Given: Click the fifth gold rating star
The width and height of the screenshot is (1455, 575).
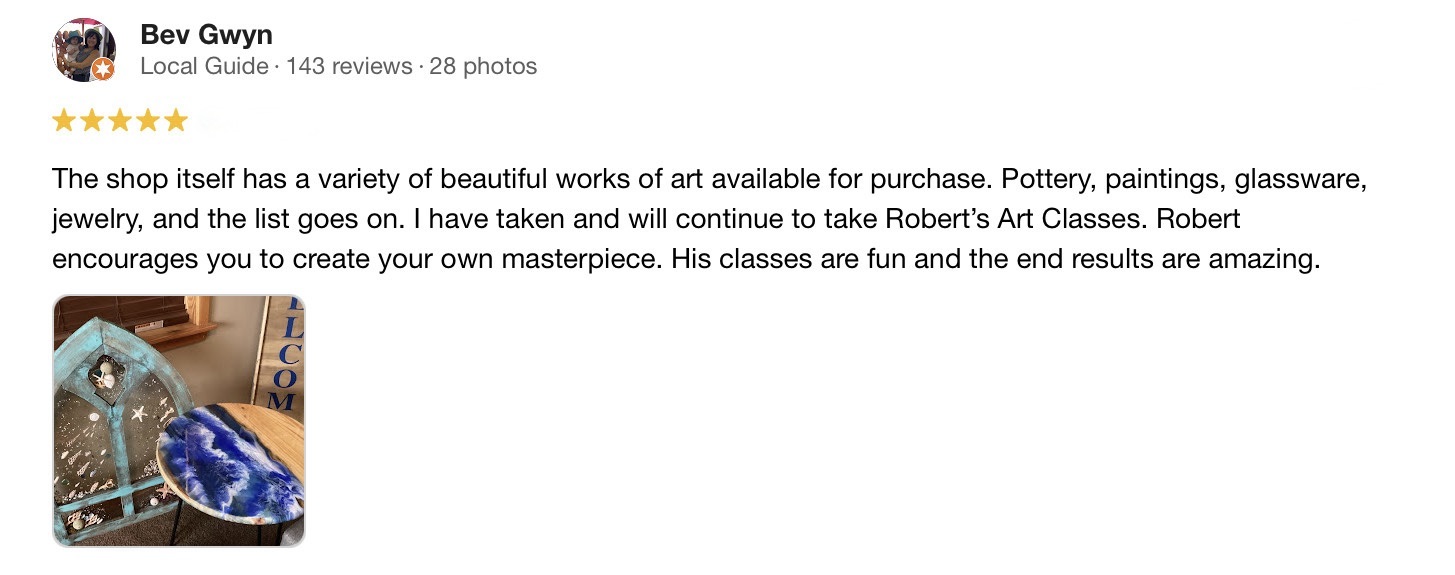Looking at the screenshot, I should (176, 121).
